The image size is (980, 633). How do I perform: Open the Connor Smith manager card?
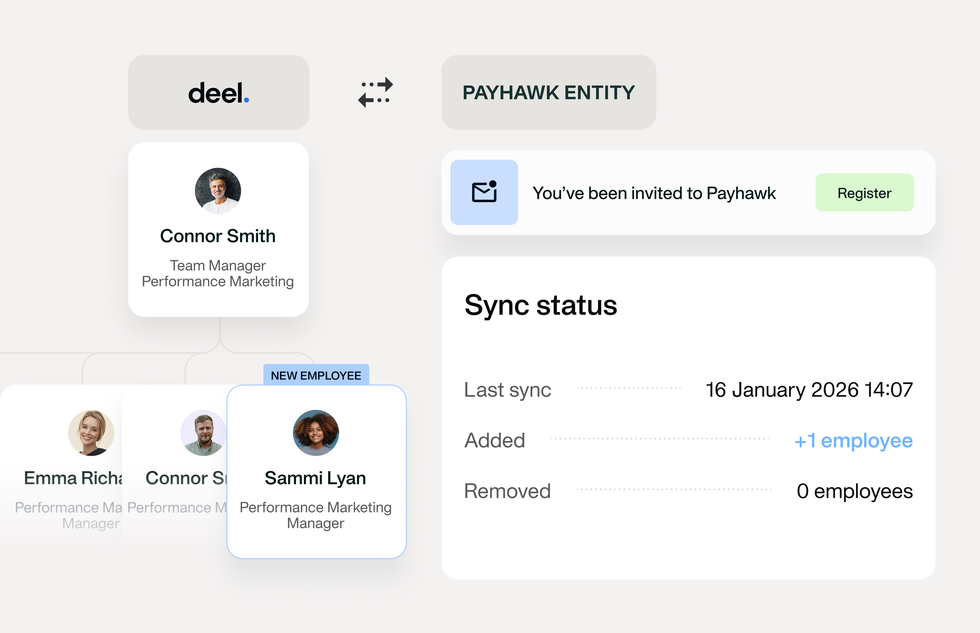coord(218,229)
